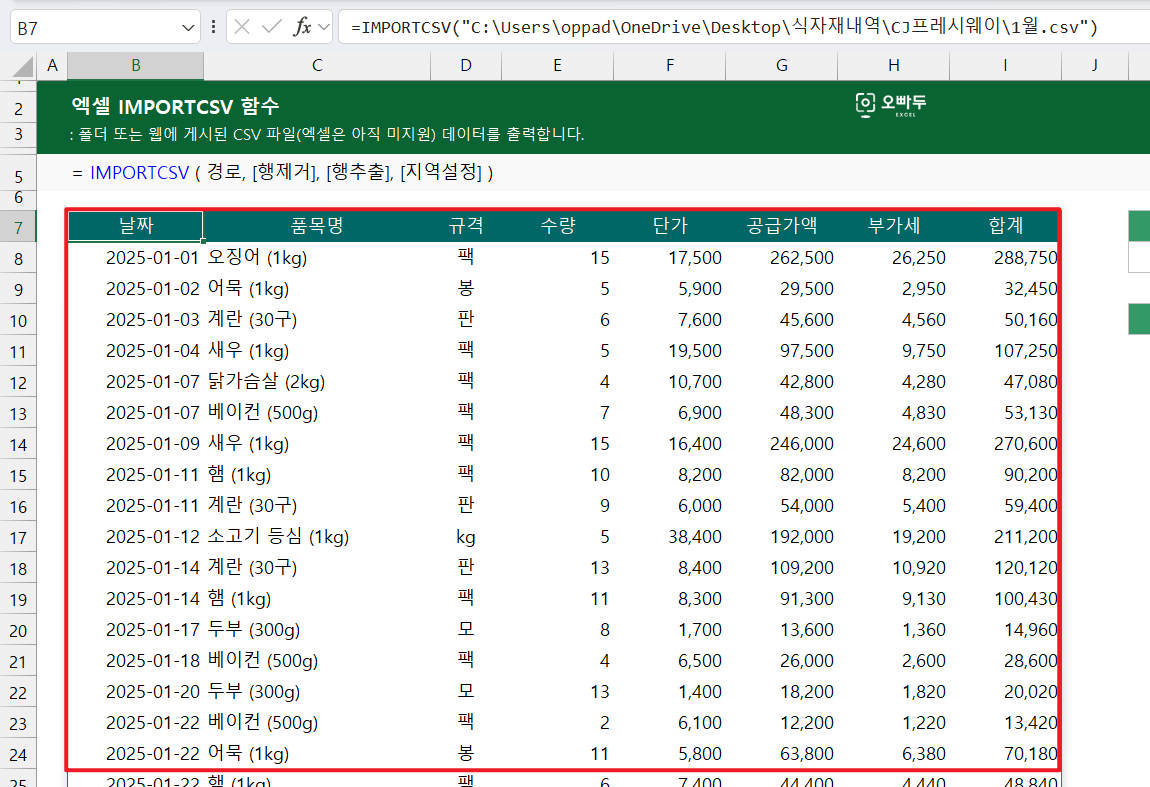Select row 17 header

click(18, 538)
